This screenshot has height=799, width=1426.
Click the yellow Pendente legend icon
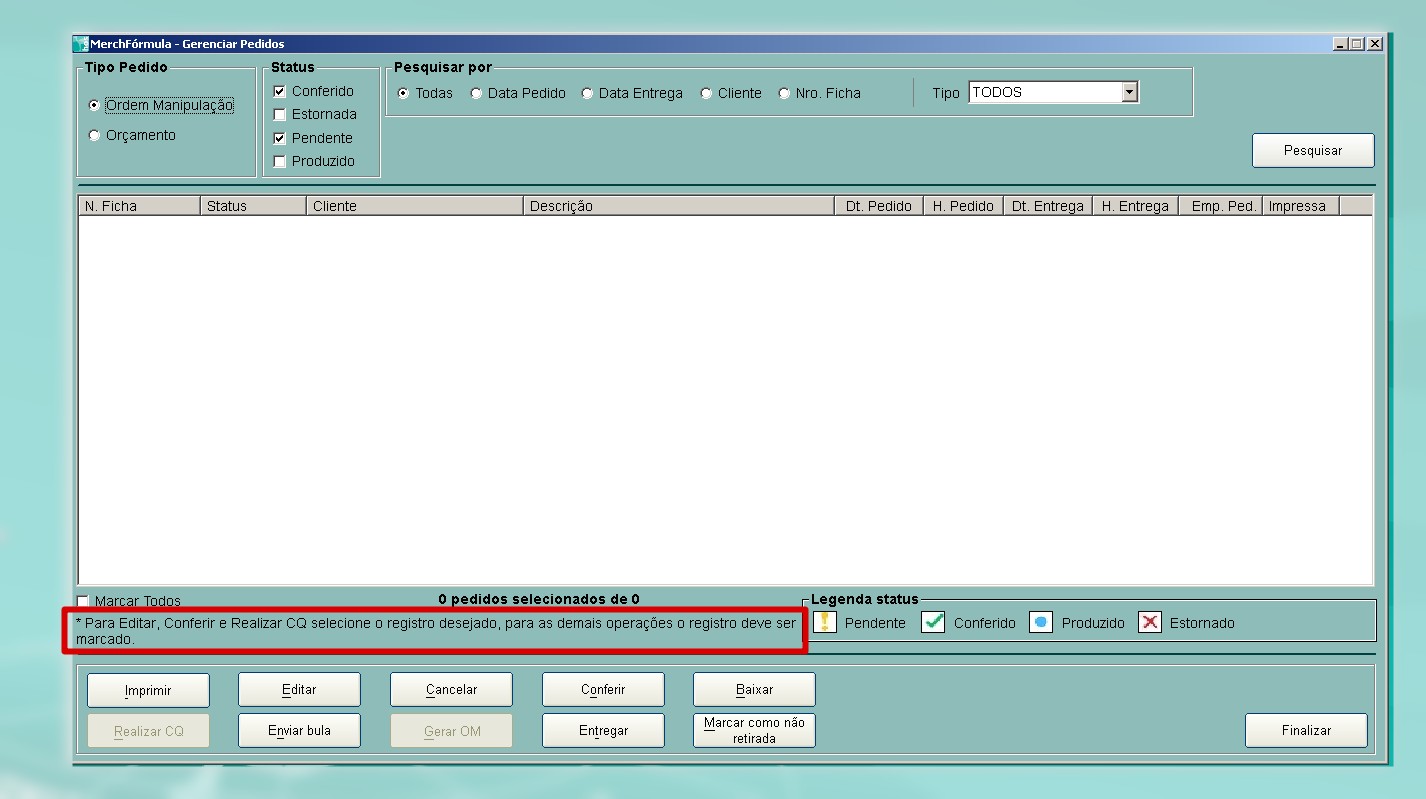[x=824, y=623]
